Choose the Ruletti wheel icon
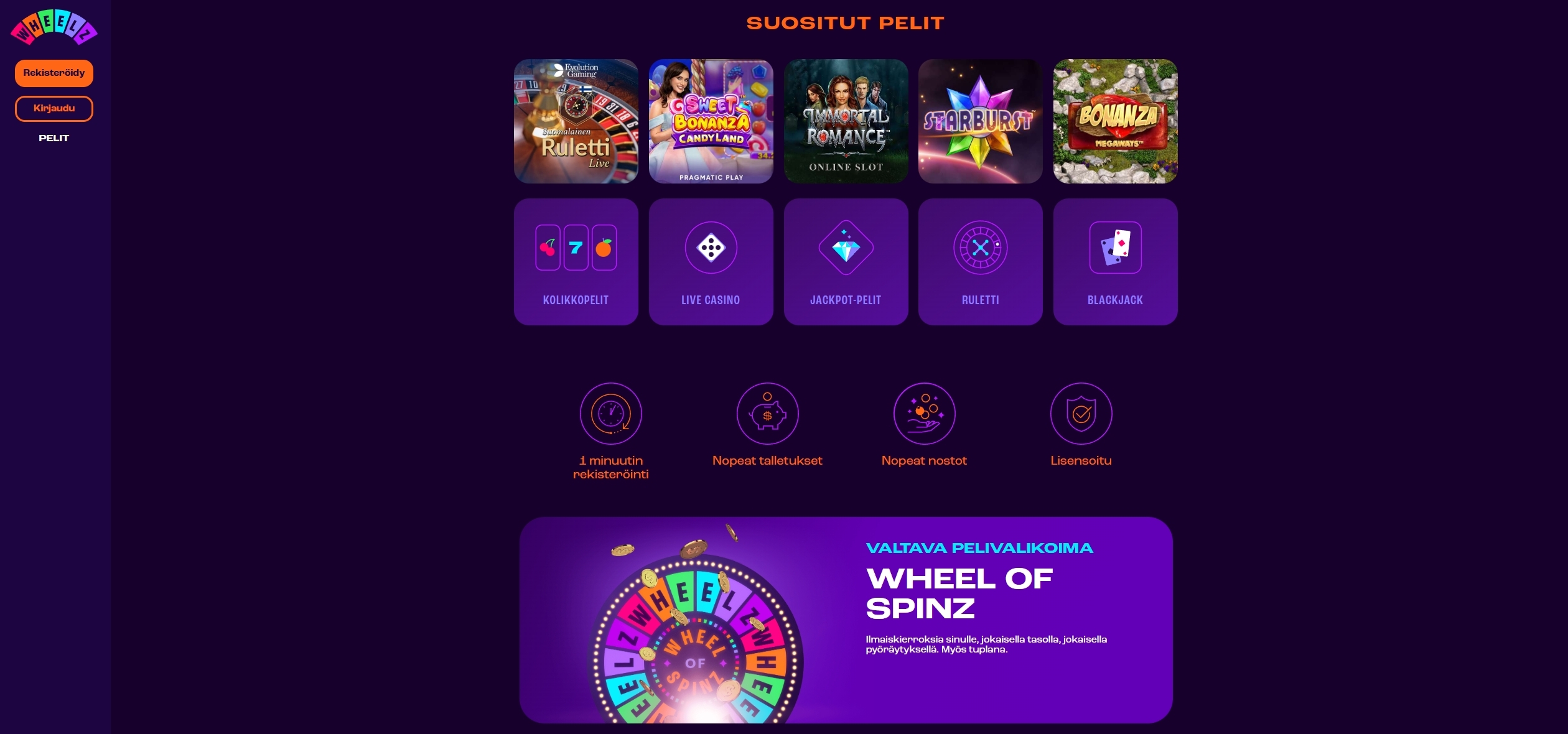The height and width of the screenshot is (734, 1568). [x=980, y=248]
